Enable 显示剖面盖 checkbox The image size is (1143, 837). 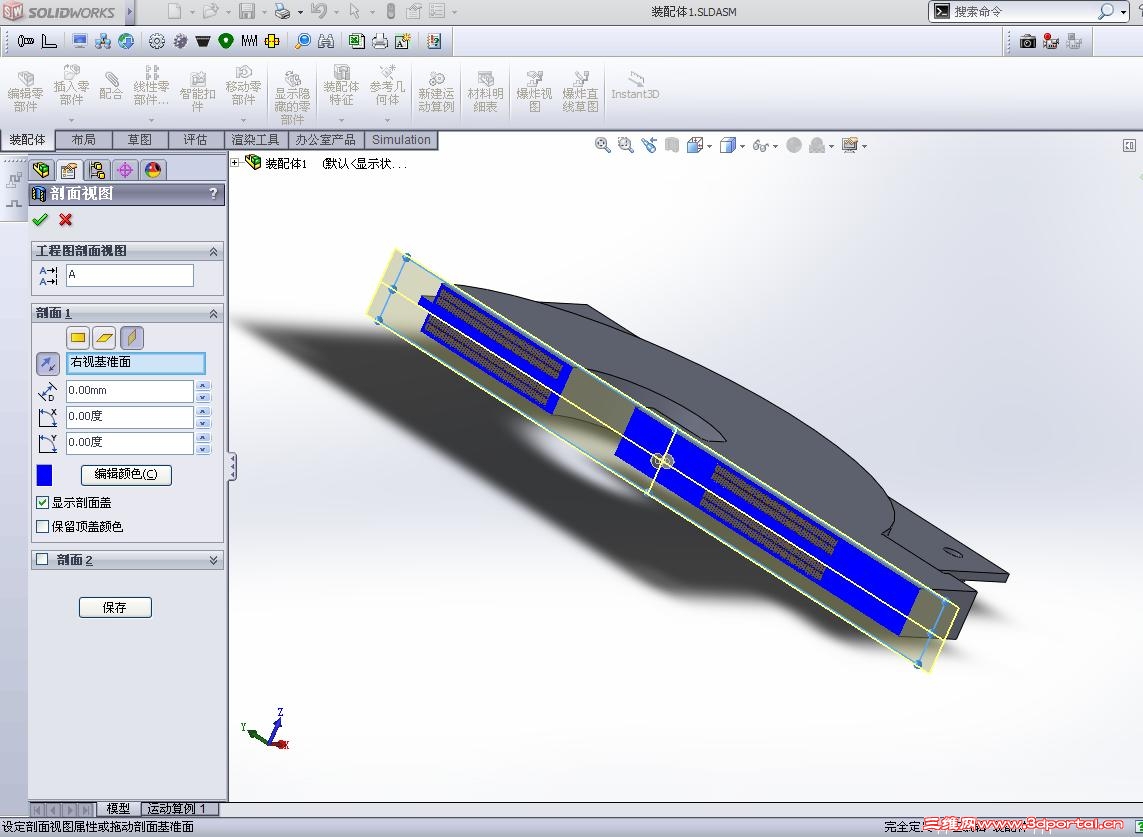click(42, 502)
